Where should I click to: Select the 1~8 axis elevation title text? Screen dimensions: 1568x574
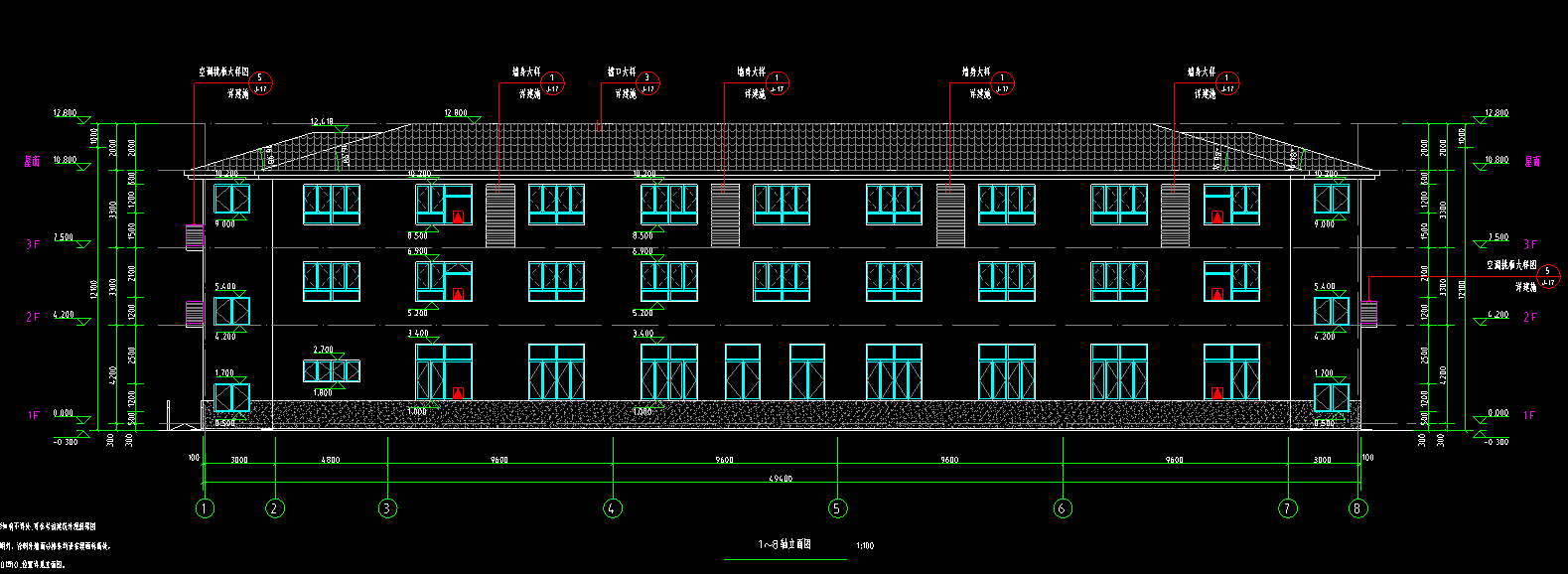click(x=784, y=544)
